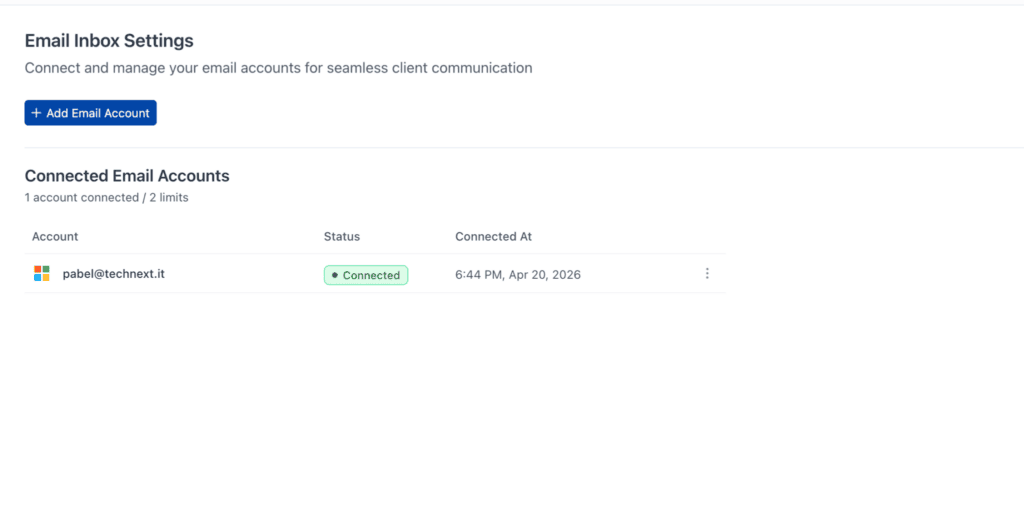Screen dimensions: 1024x512
Task: Click the word 'Connected' in the status badge
Action: click(371, 275)
